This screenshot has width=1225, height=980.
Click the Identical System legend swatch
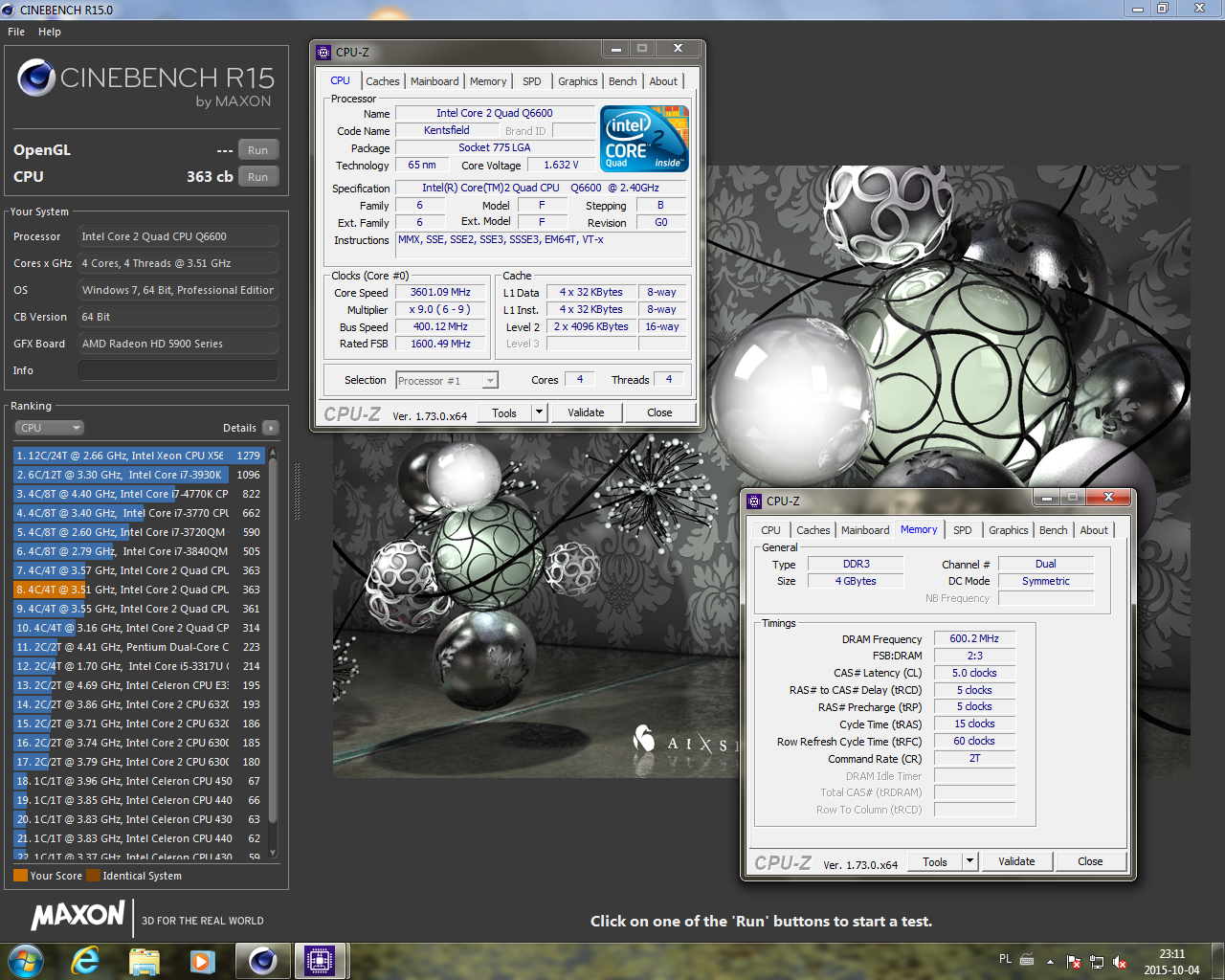pos(93,876)
